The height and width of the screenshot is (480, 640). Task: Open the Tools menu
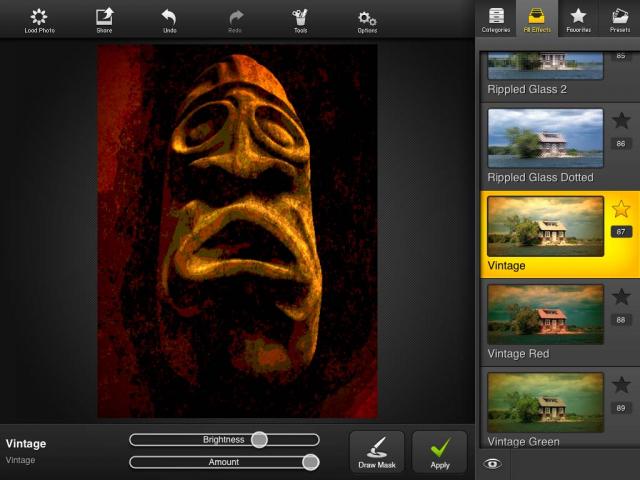tap(300, 19)
